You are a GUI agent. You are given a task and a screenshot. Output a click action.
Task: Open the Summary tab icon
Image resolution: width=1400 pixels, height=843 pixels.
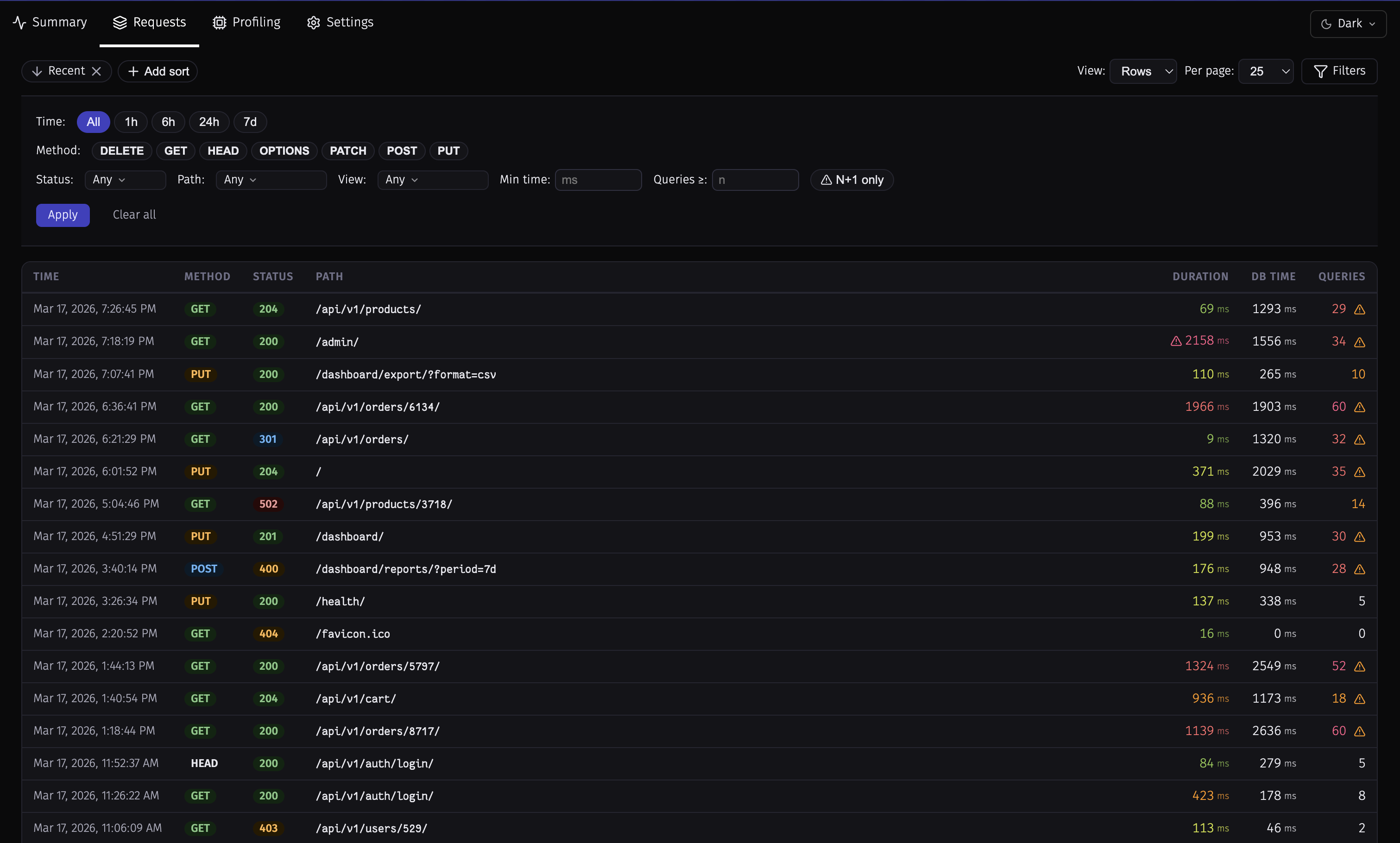click(x=19, y=22)
